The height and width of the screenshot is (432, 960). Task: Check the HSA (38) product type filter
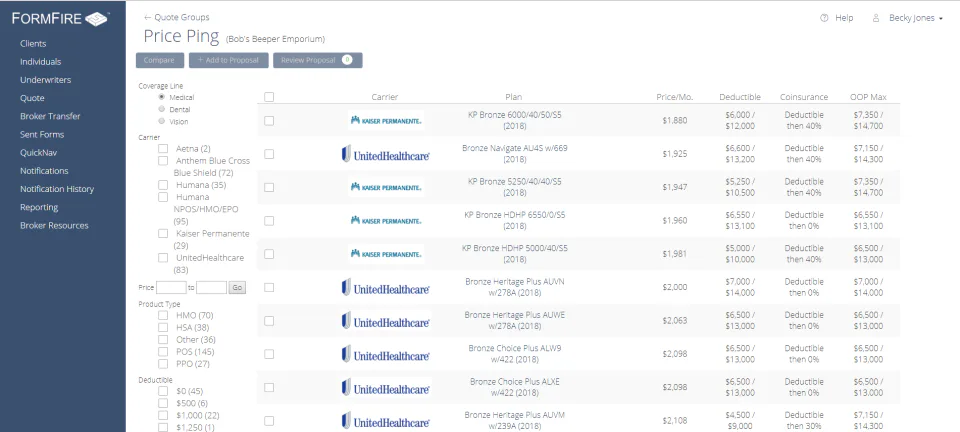163,327
